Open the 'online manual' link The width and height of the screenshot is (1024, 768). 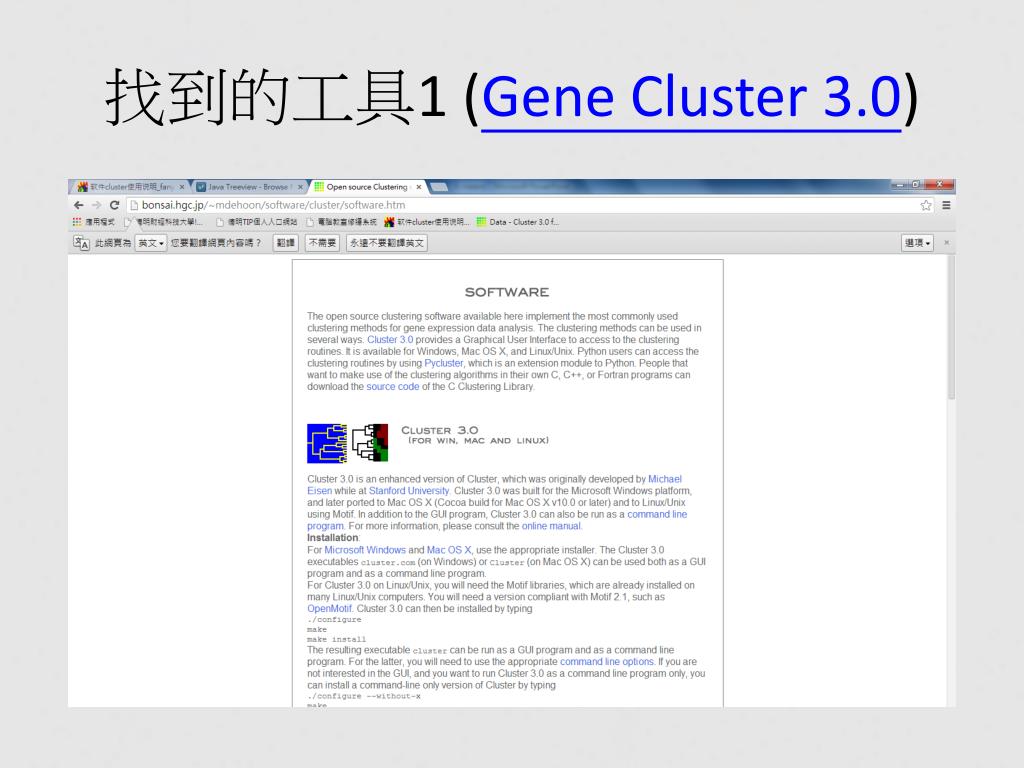[551, 526]
